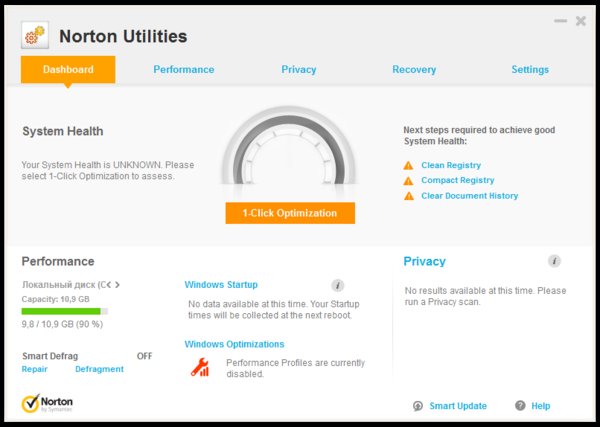Click the Smart Defrag Repair link

35,369
